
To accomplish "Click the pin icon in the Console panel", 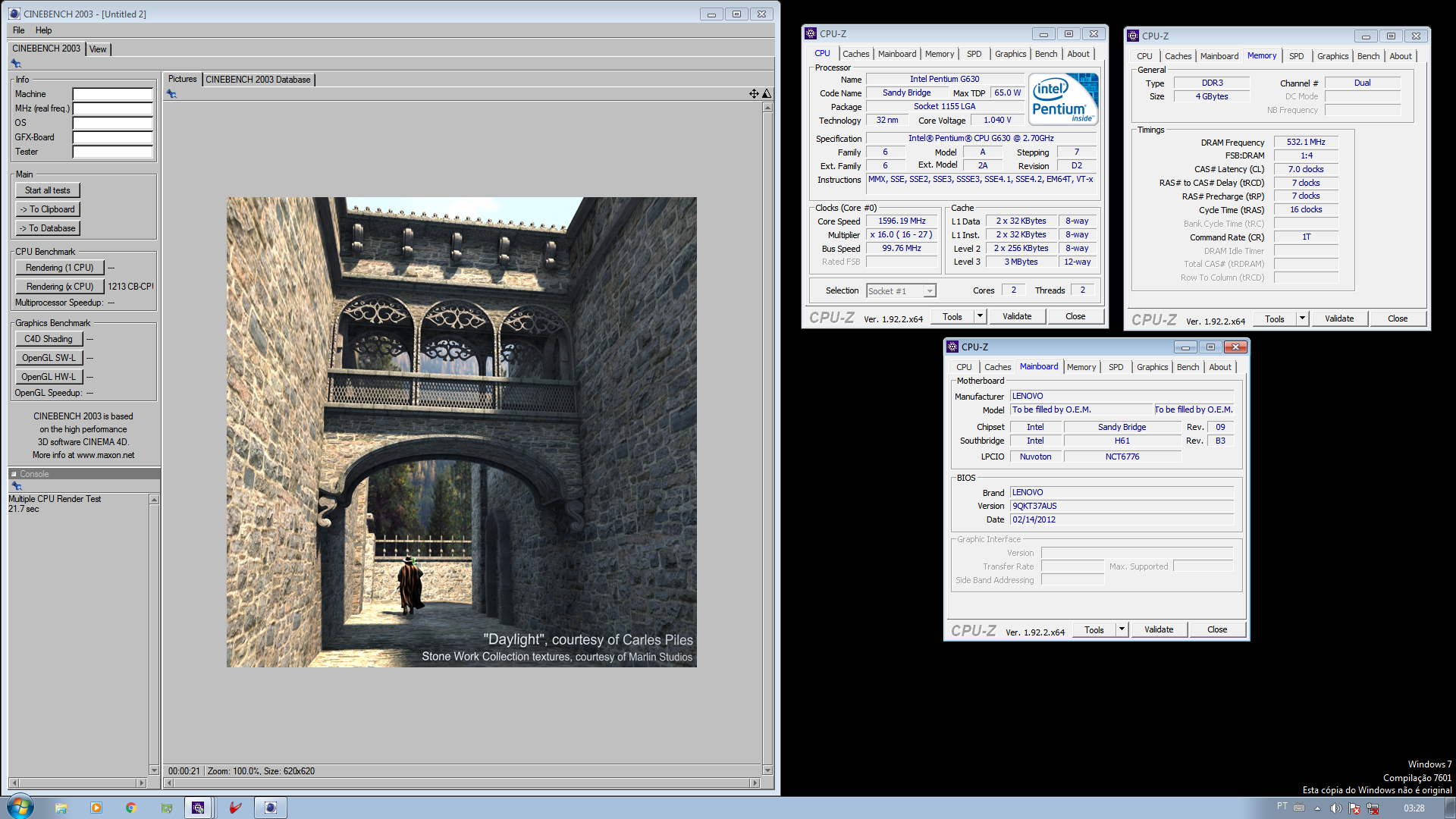I will [x=16, y=486].
